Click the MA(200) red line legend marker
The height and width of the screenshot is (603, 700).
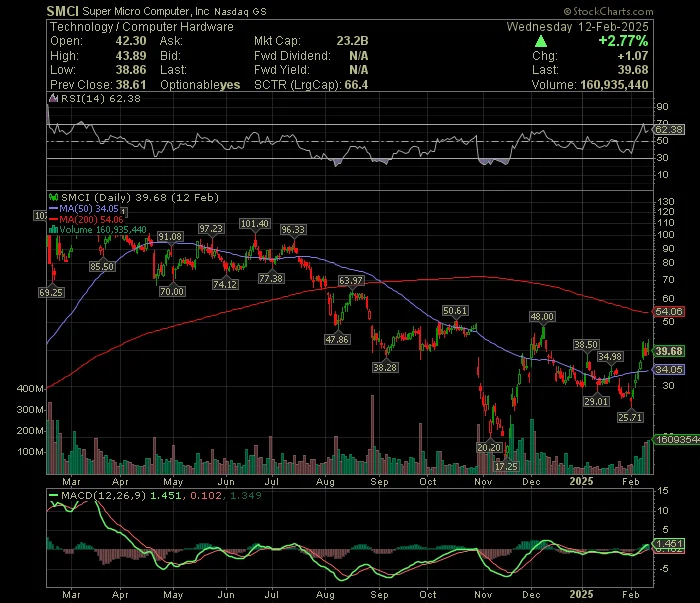click(x=54, y=219)
